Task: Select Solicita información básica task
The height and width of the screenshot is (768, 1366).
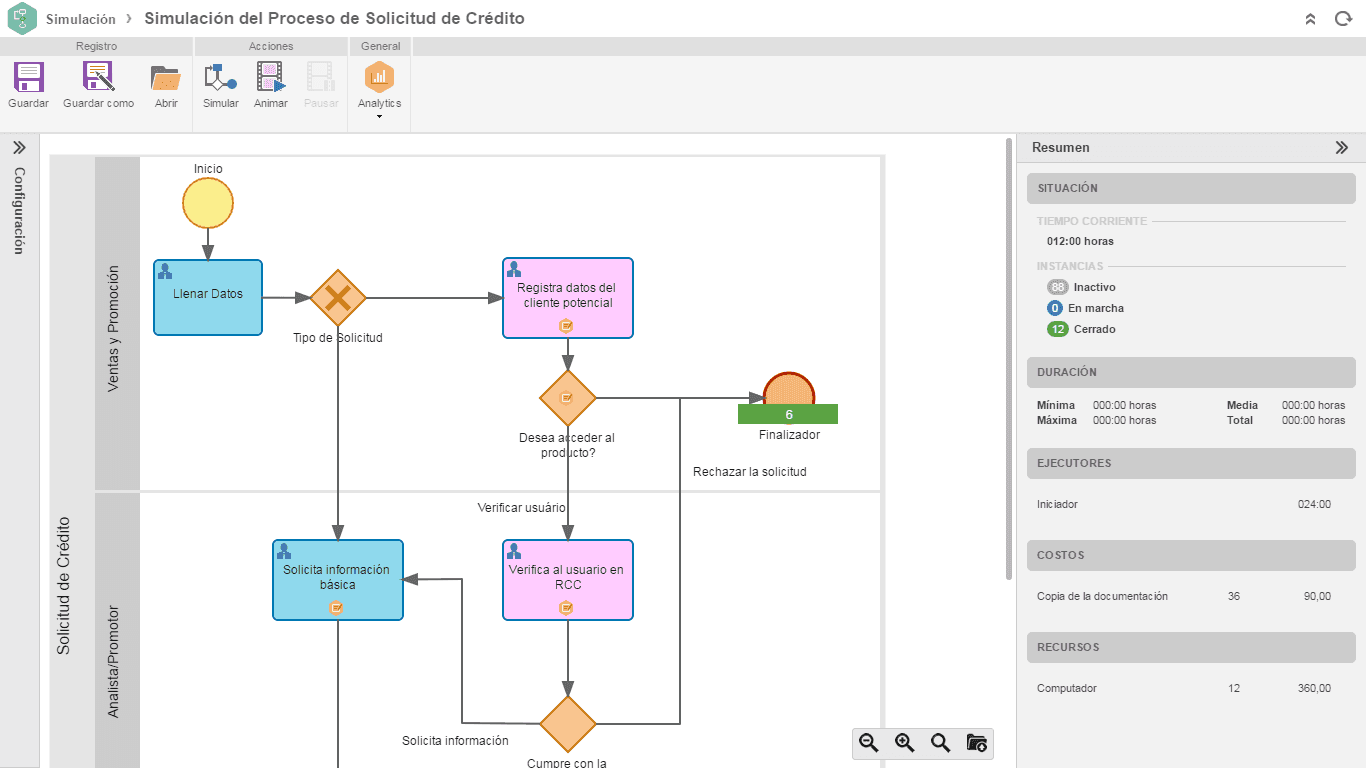Action: tap(338, 580)
